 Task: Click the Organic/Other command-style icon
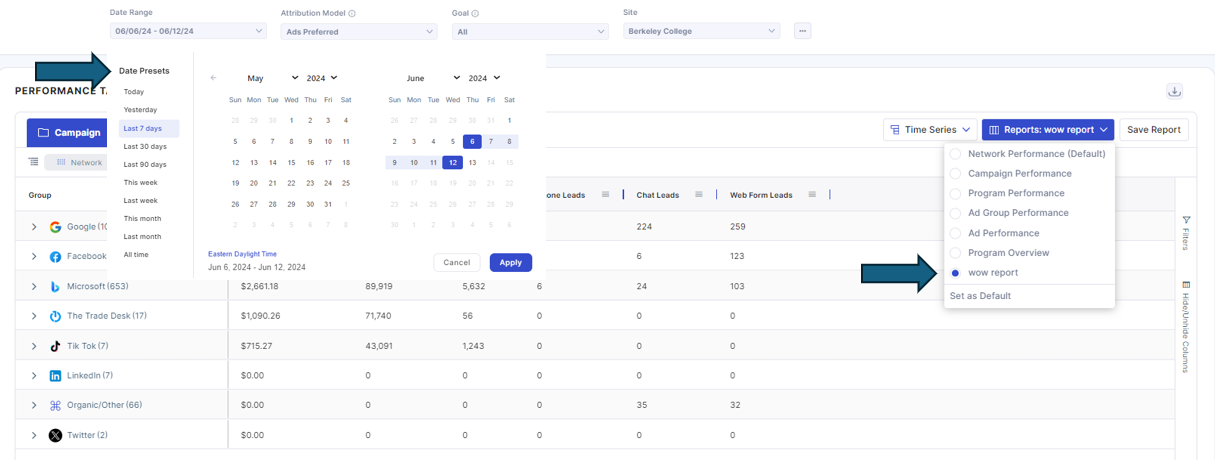pos(56,405)
